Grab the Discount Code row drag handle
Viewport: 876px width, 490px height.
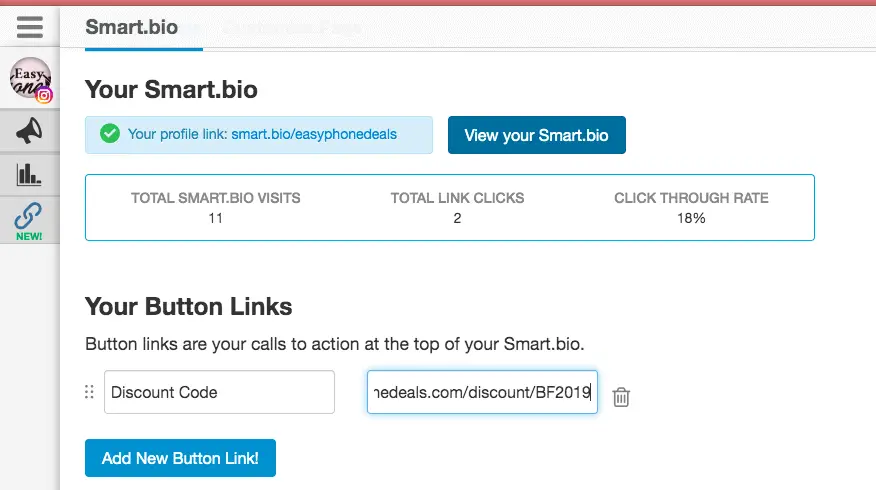point(89,392)
